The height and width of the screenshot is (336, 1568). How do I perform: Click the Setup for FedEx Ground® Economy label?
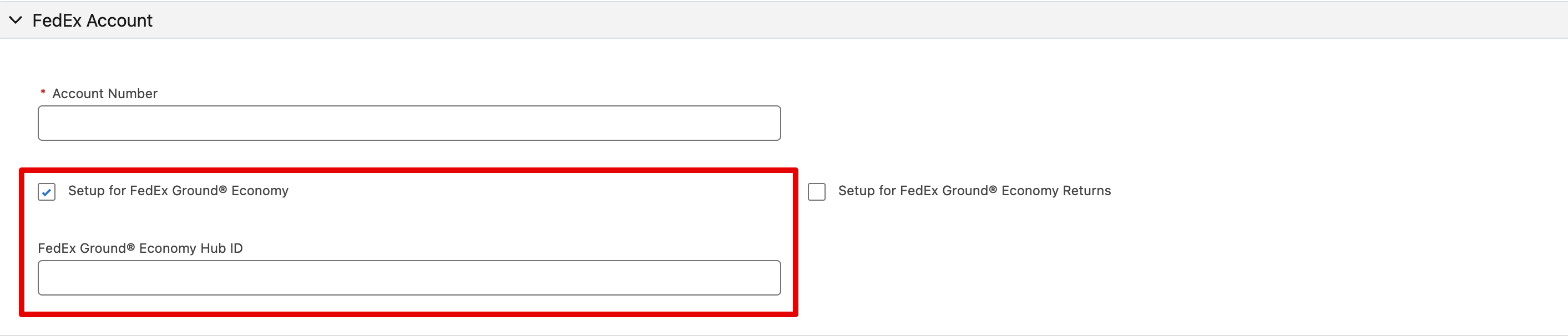178,191
